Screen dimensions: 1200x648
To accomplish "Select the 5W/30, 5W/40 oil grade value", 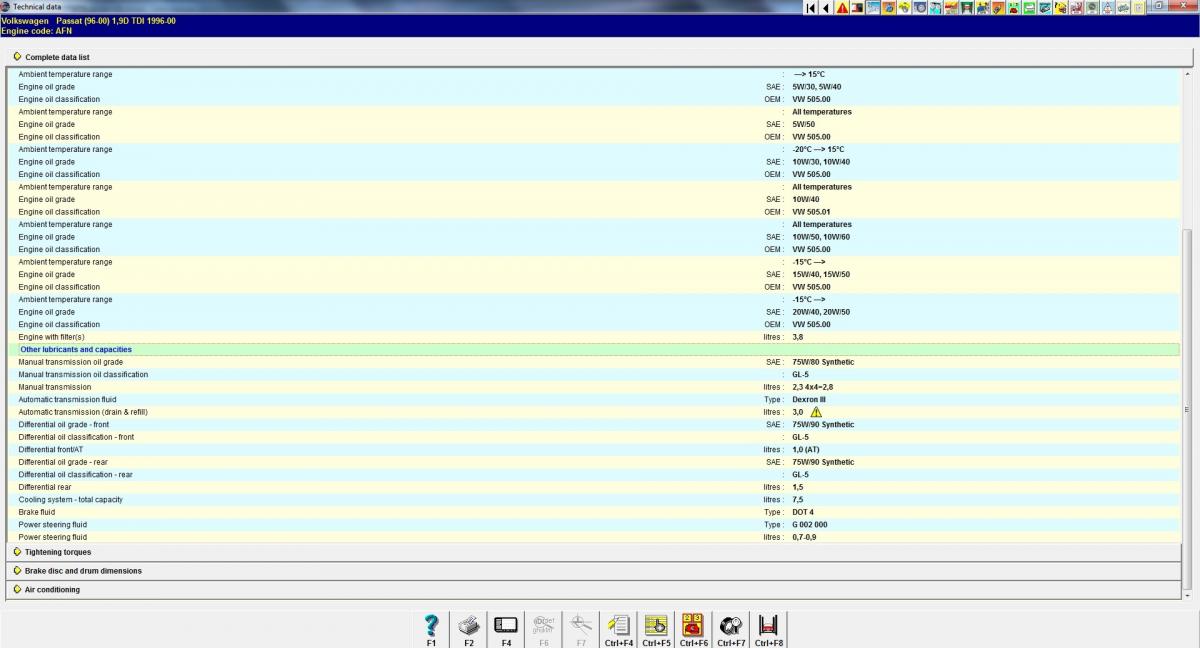I will pyautogui.click(x=817, y=87).
